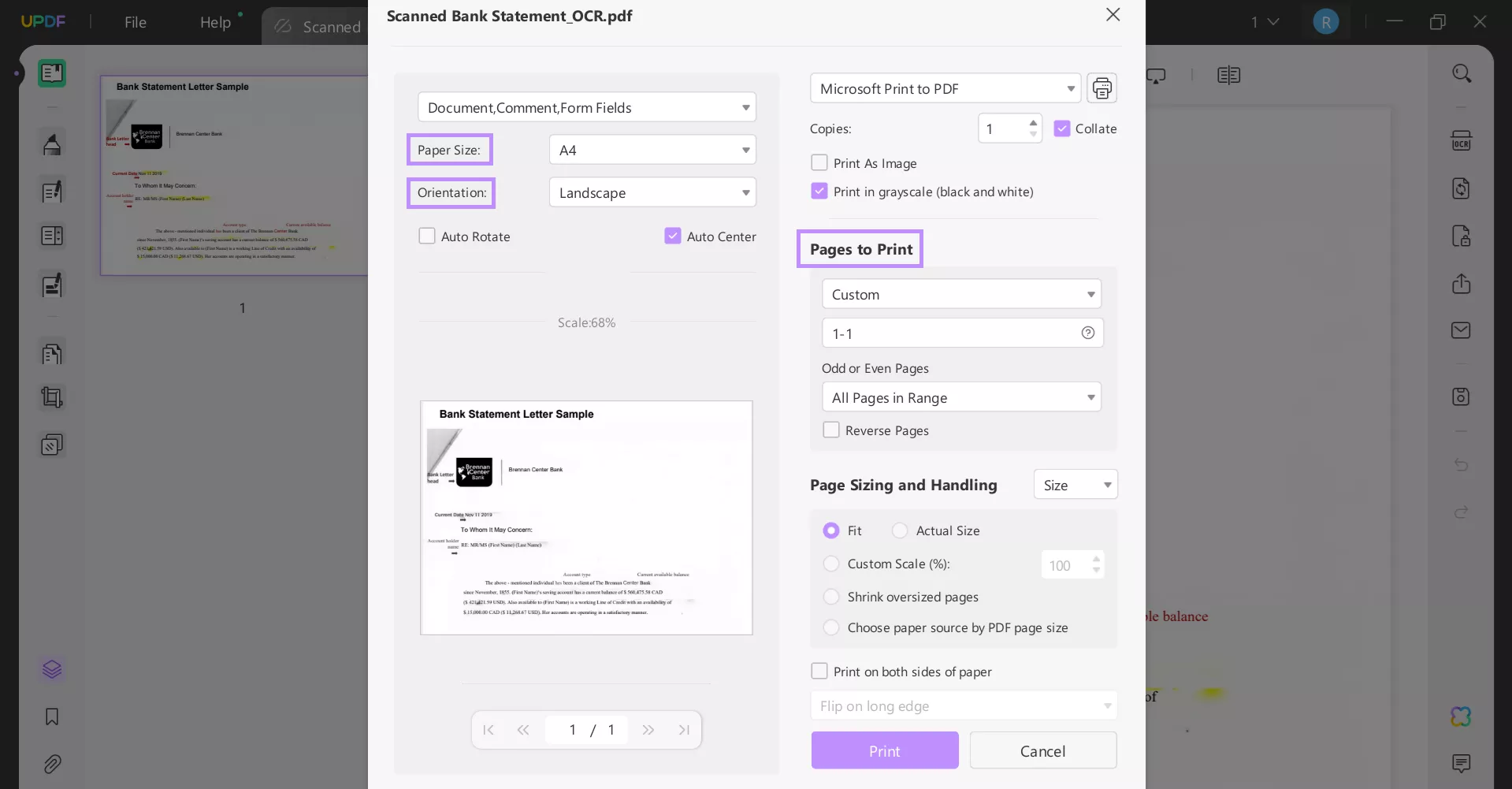Image resolution: width=1512 pixels, height=789 pixels.
Task: Open the window count dropdown near avatar
Action: pos(1265,22)
